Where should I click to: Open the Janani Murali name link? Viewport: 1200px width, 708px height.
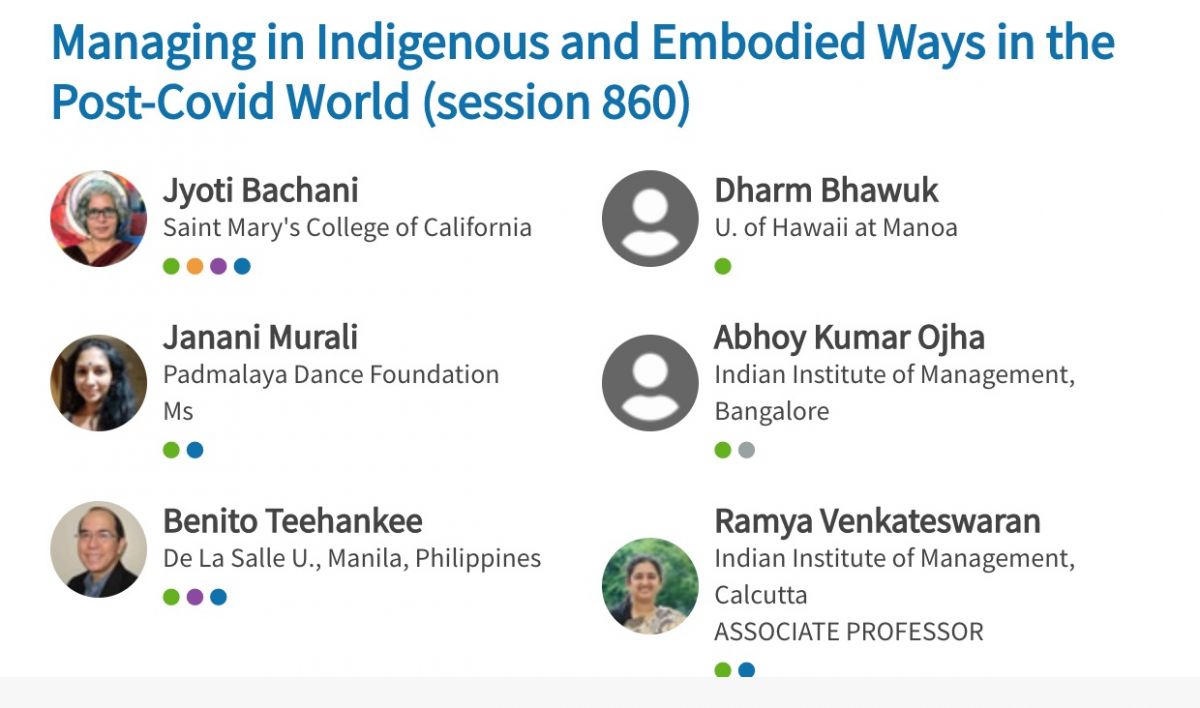pos(260,337)
